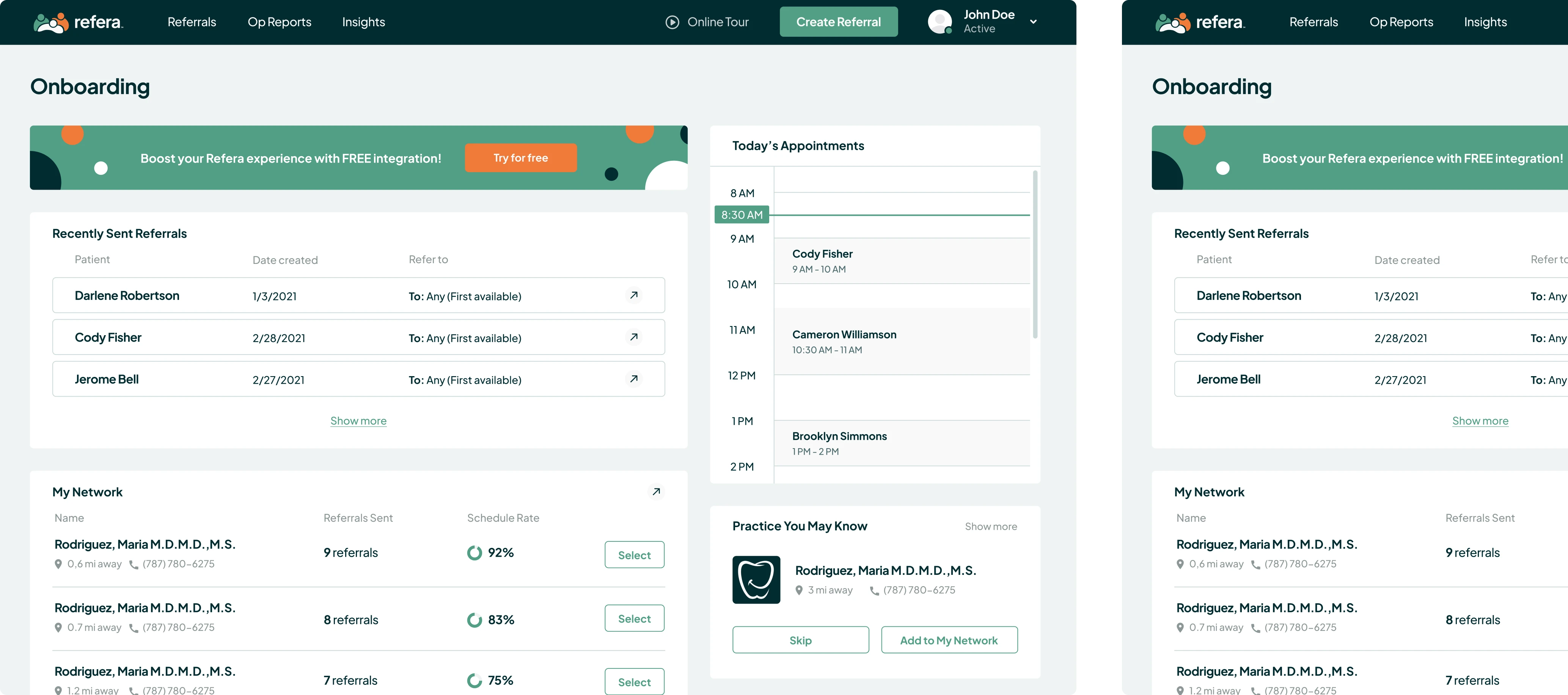Image resolution: width=1568 pixels, height=695 pixels.
Task: Click John Doe avatar picture
Action: [939, 22]
